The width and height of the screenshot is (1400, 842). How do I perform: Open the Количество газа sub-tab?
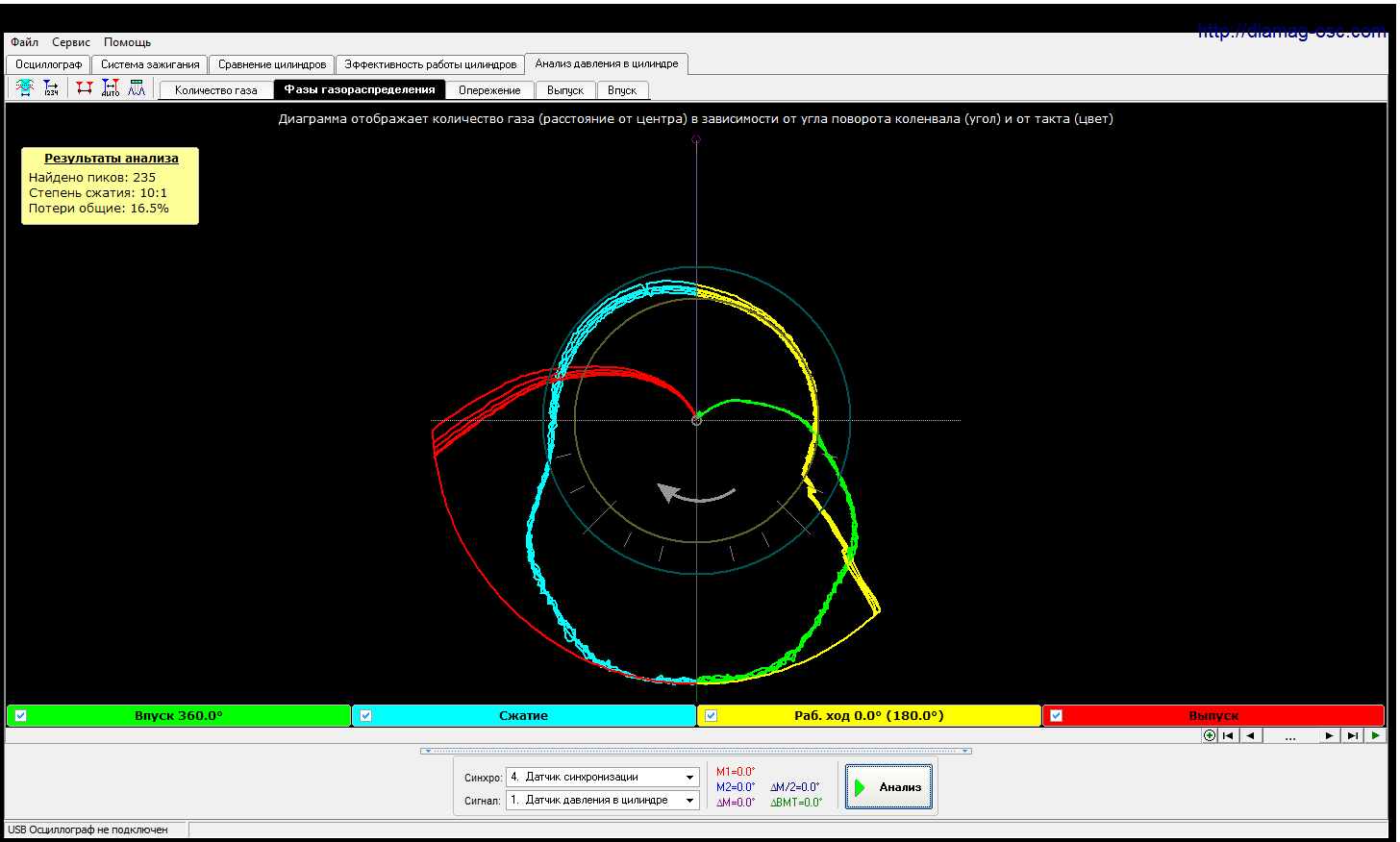tap(216, 90)
